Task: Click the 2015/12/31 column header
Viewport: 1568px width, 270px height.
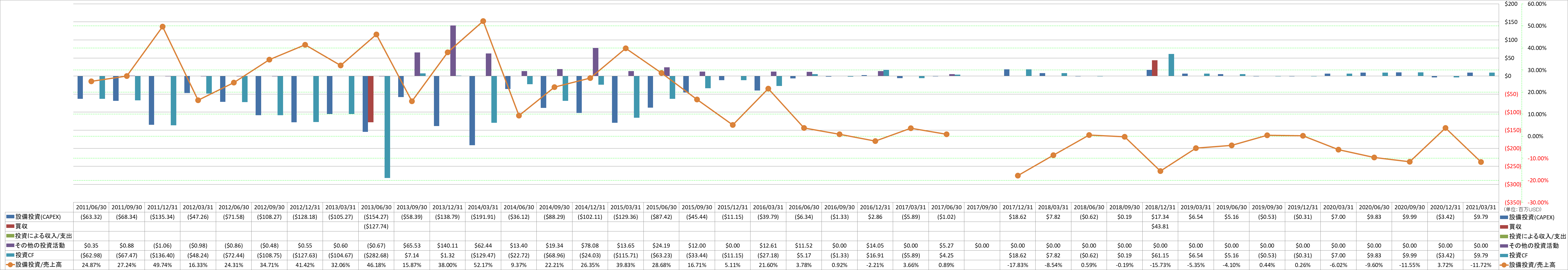Action: click(x=732, y=207)
